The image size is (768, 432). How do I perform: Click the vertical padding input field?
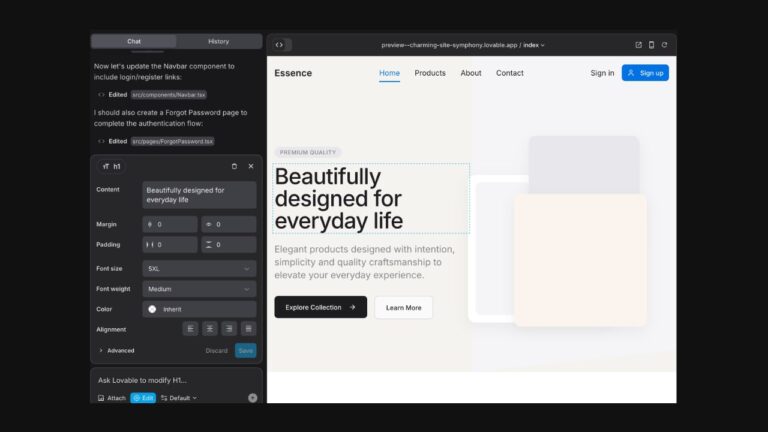pos(229,245)
